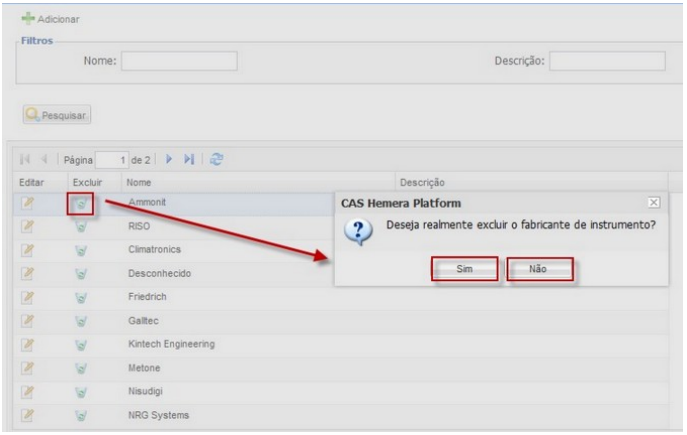Click the Adicionar plus icon
The image size is (687, 435).
pos(29,19)
